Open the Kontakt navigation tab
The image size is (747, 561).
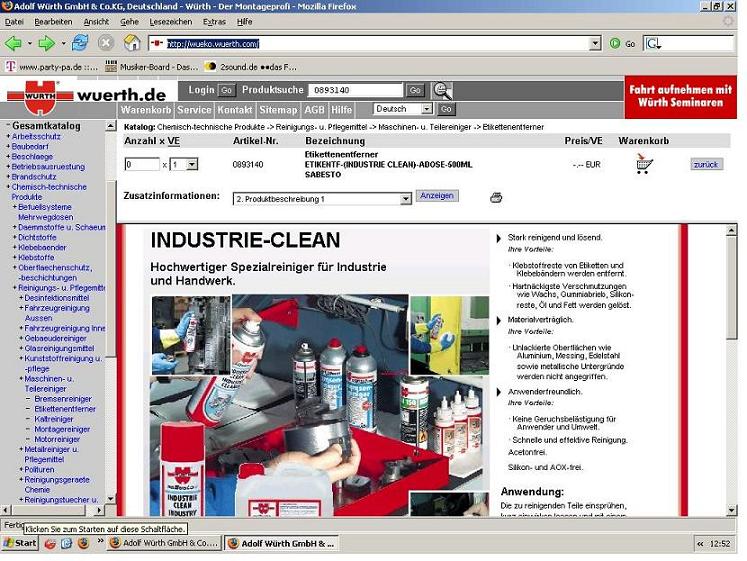[235, 110]
